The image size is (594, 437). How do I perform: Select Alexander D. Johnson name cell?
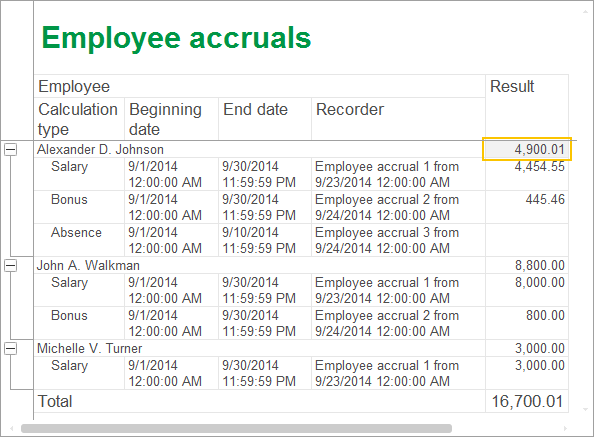pyautogui.click(x=260, y=150)
